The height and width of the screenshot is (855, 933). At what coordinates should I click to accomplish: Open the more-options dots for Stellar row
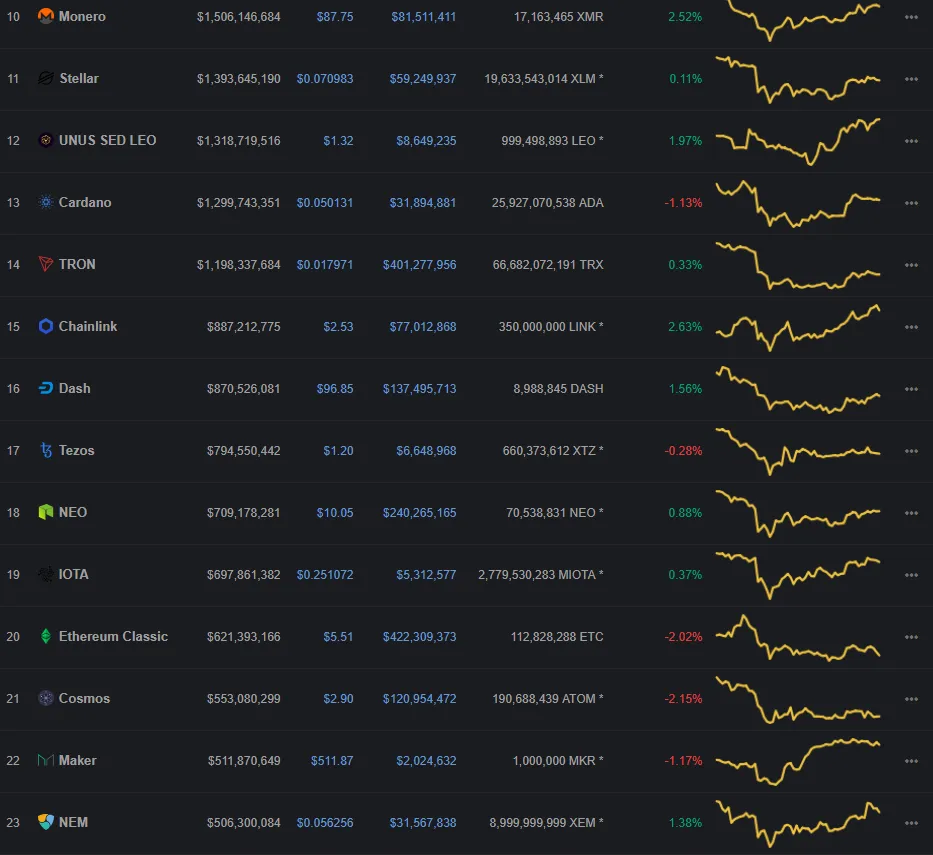pos(911,79)
